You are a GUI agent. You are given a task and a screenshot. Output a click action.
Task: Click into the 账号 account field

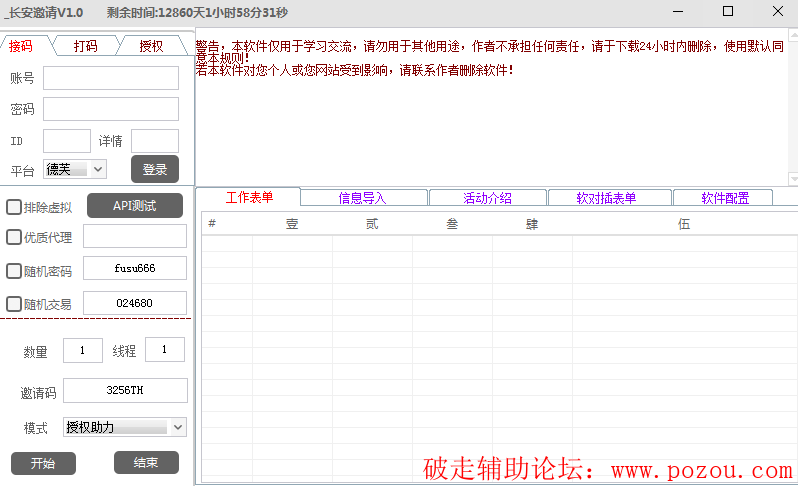tap(110, 78)
